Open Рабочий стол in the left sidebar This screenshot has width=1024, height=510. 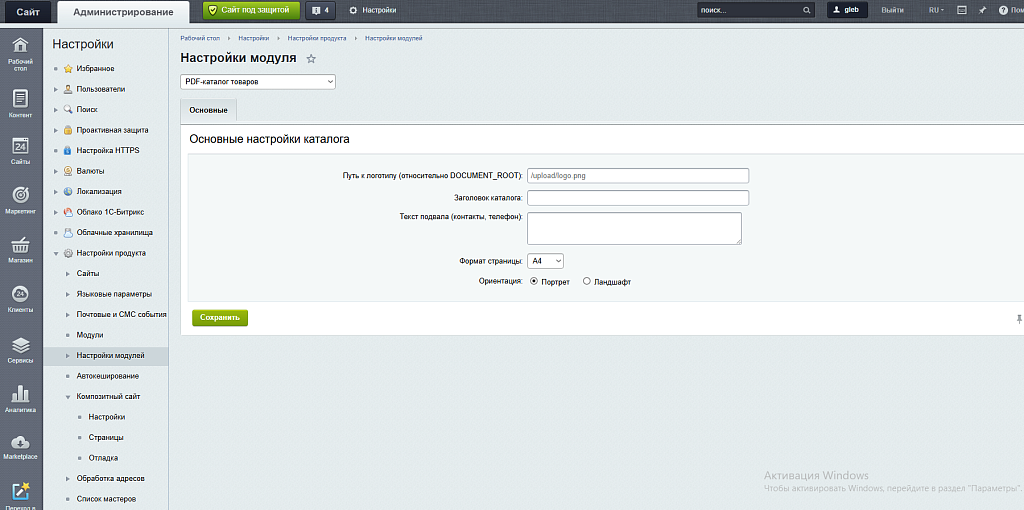click(21, 54)
